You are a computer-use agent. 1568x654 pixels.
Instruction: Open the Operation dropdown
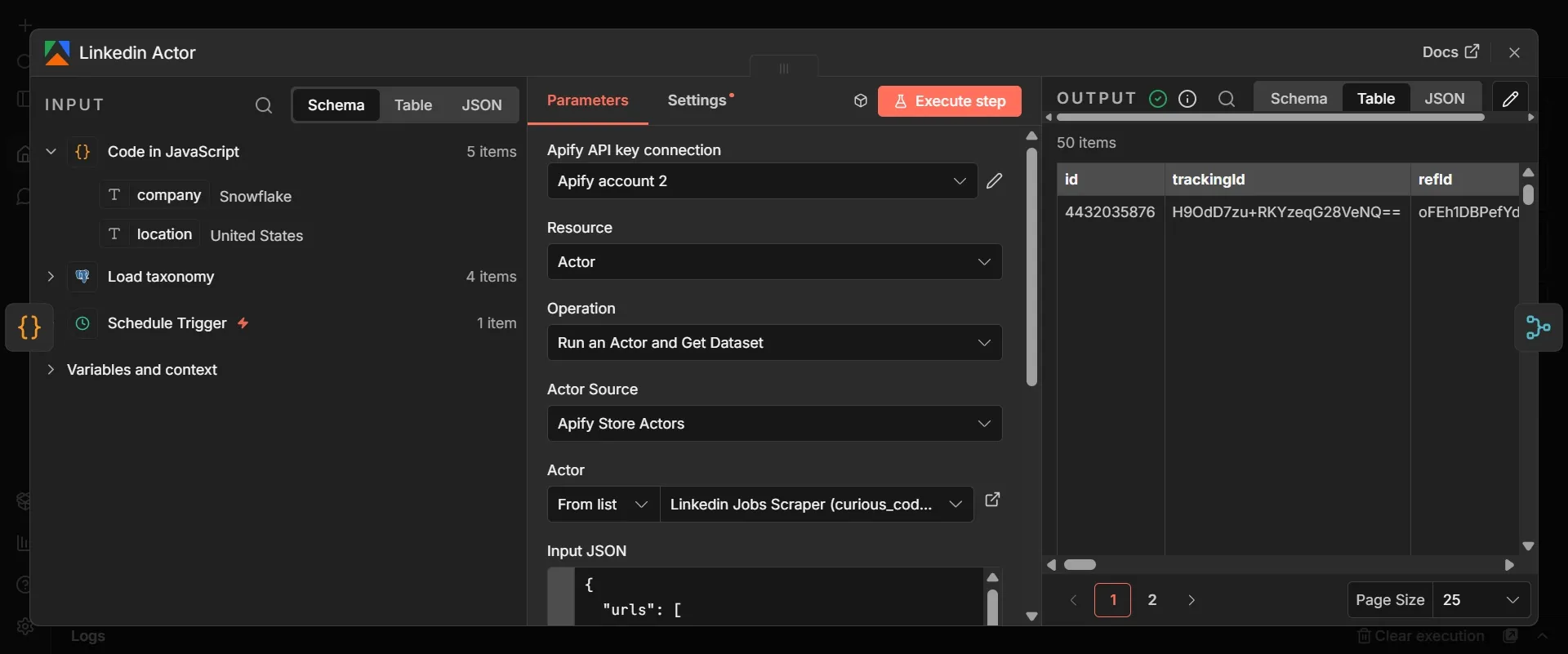(774, 343)
